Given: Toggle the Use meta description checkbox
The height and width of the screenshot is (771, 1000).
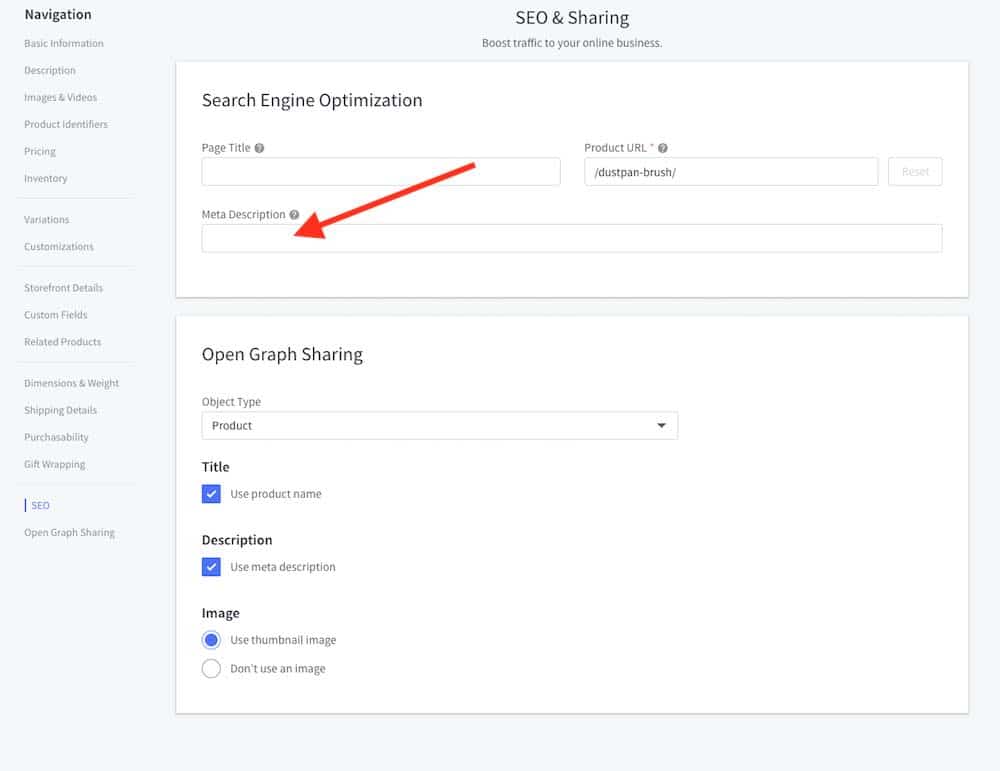Looking at the screenshot, I should (211, 567).
